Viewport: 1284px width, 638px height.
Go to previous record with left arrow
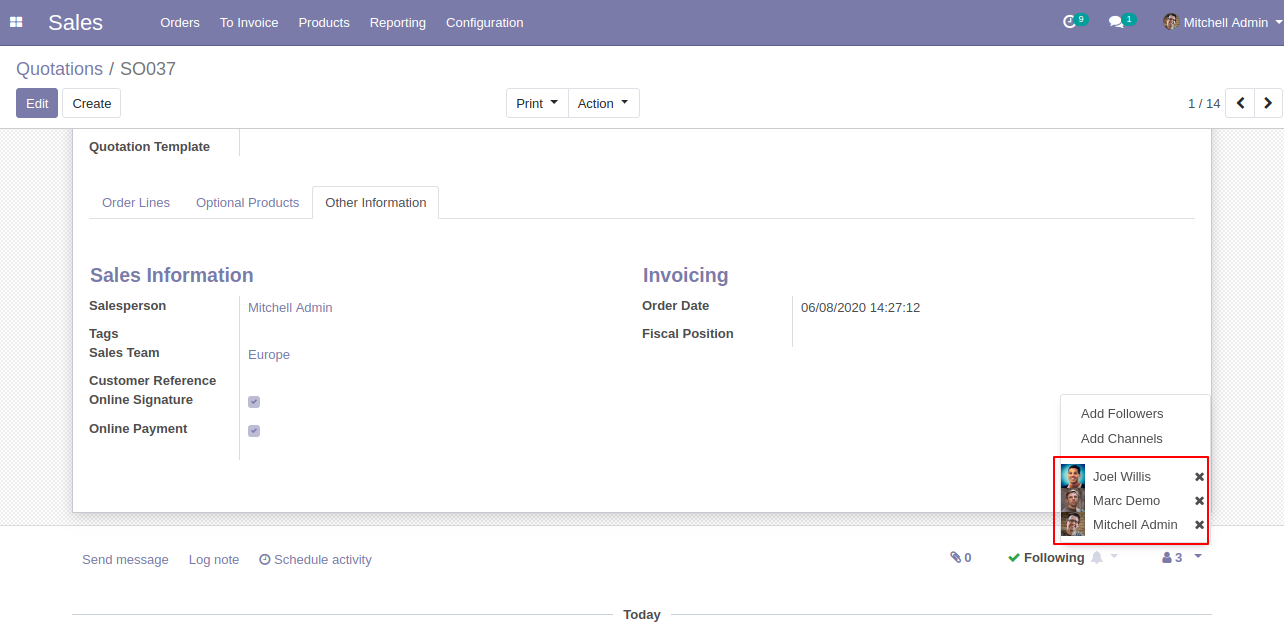pyautogui.click(x=1240, y=103)
